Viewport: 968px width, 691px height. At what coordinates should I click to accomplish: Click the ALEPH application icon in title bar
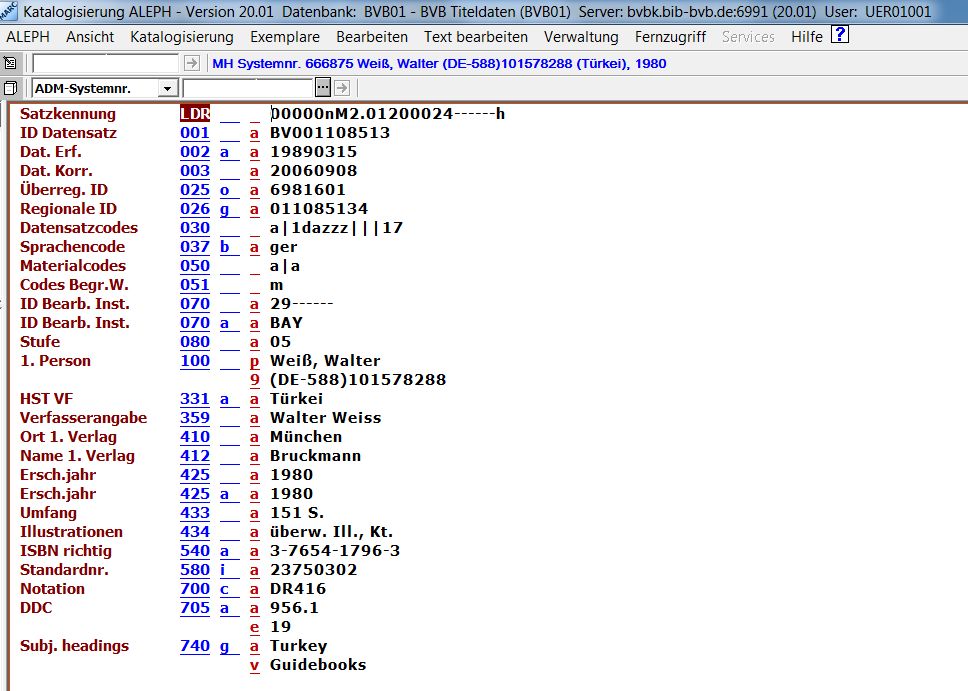pyautogui.click(x=10, y=11)
